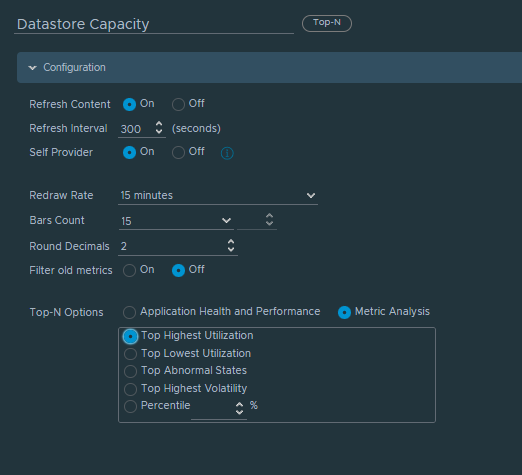This screenshot has width=522, height=475.
Task: Adjust Round Decimals using stepper arrows
Action: 231,245
